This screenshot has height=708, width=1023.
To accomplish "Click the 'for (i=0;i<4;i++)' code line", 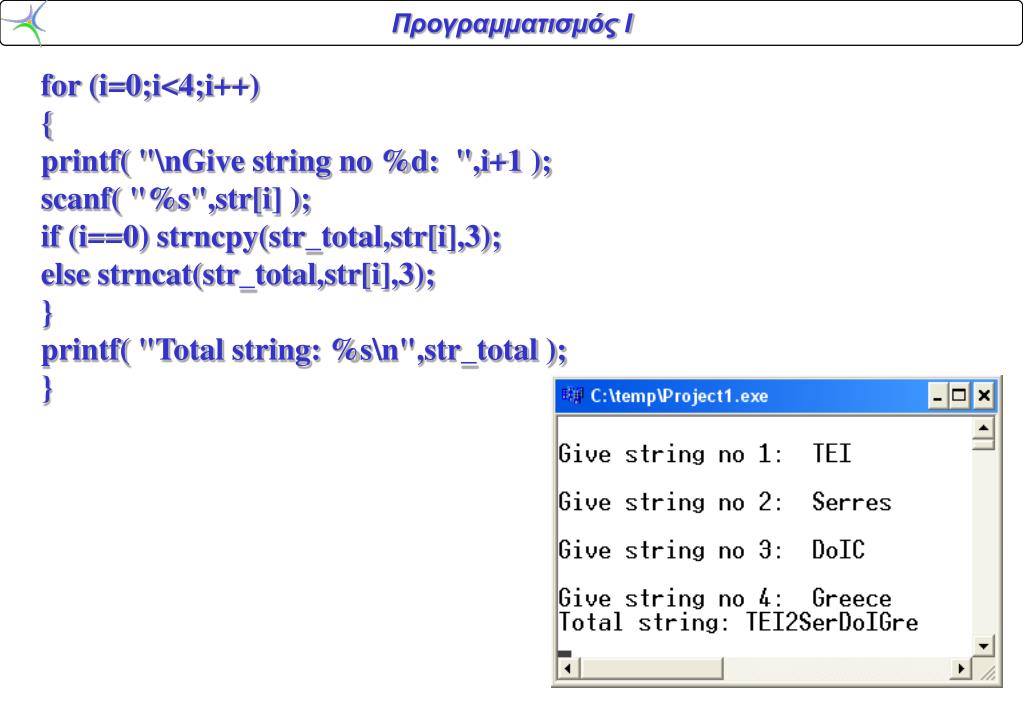I will click(150, 86).
